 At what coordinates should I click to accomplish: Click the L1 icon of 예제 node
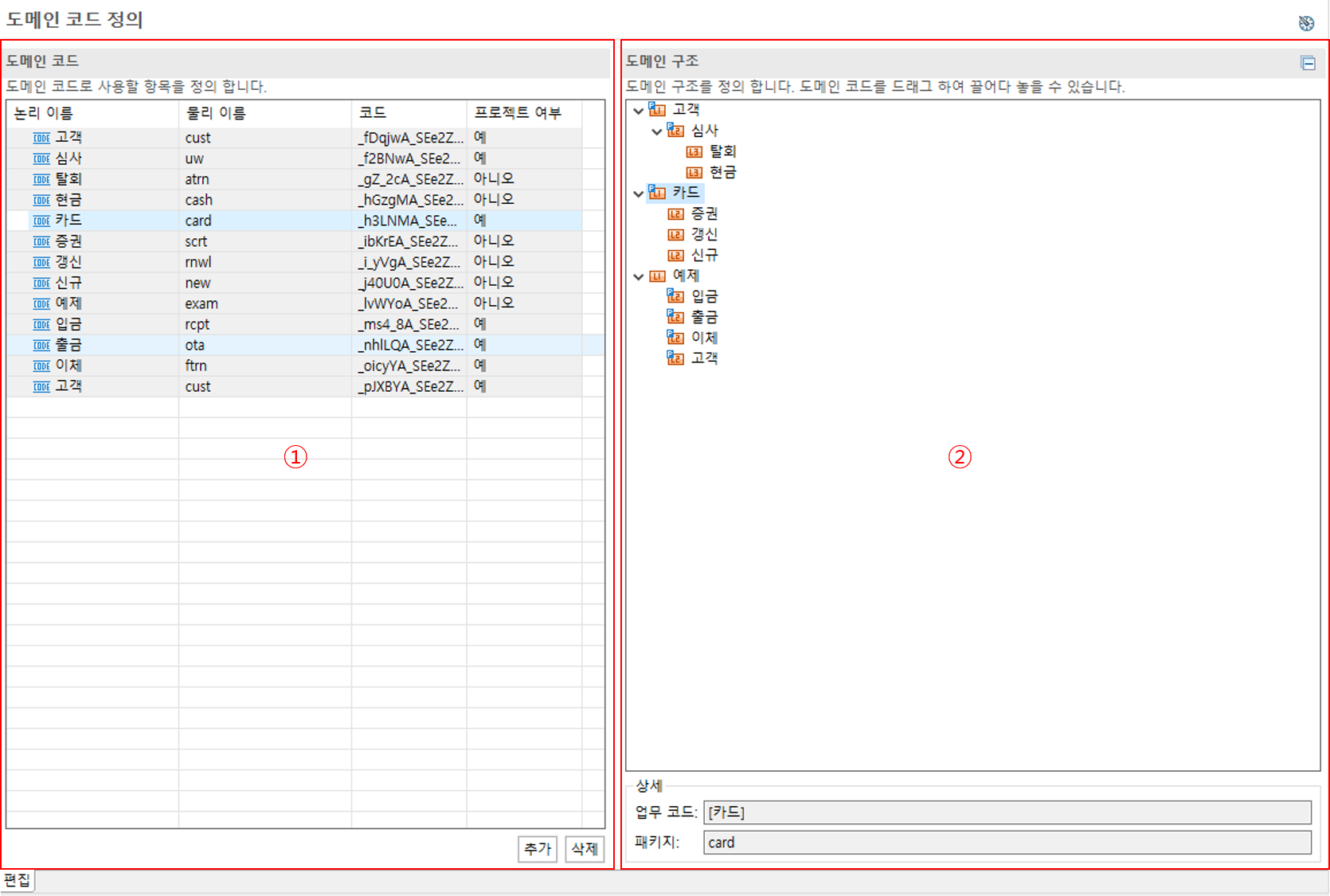pyautogui.click(x=657, y=276)
